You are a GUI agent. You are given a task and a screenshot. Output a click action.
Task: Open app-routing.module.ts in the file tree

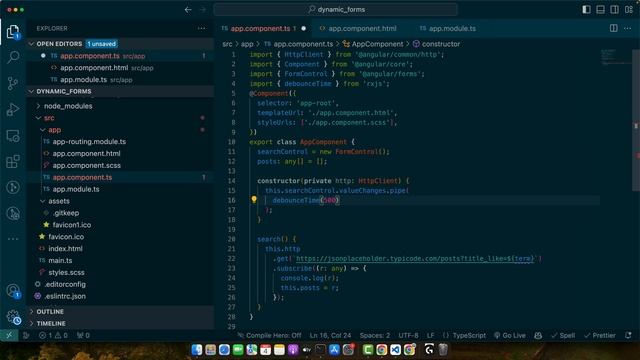pyautogui.click(x=89, y=142)
